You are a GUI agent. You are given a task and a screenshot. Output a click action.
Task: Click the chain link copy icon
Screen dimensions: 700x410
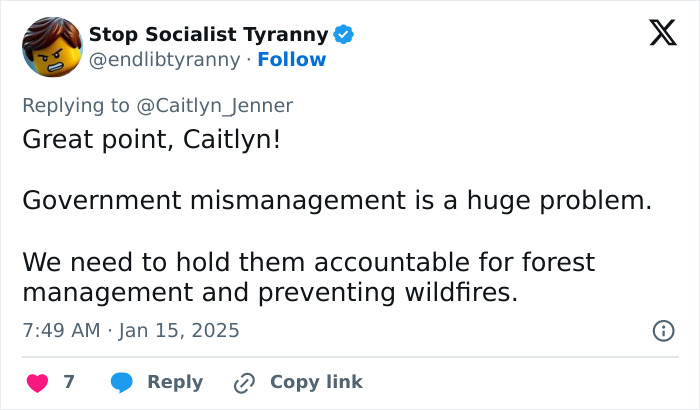click(x=244, y=382)
